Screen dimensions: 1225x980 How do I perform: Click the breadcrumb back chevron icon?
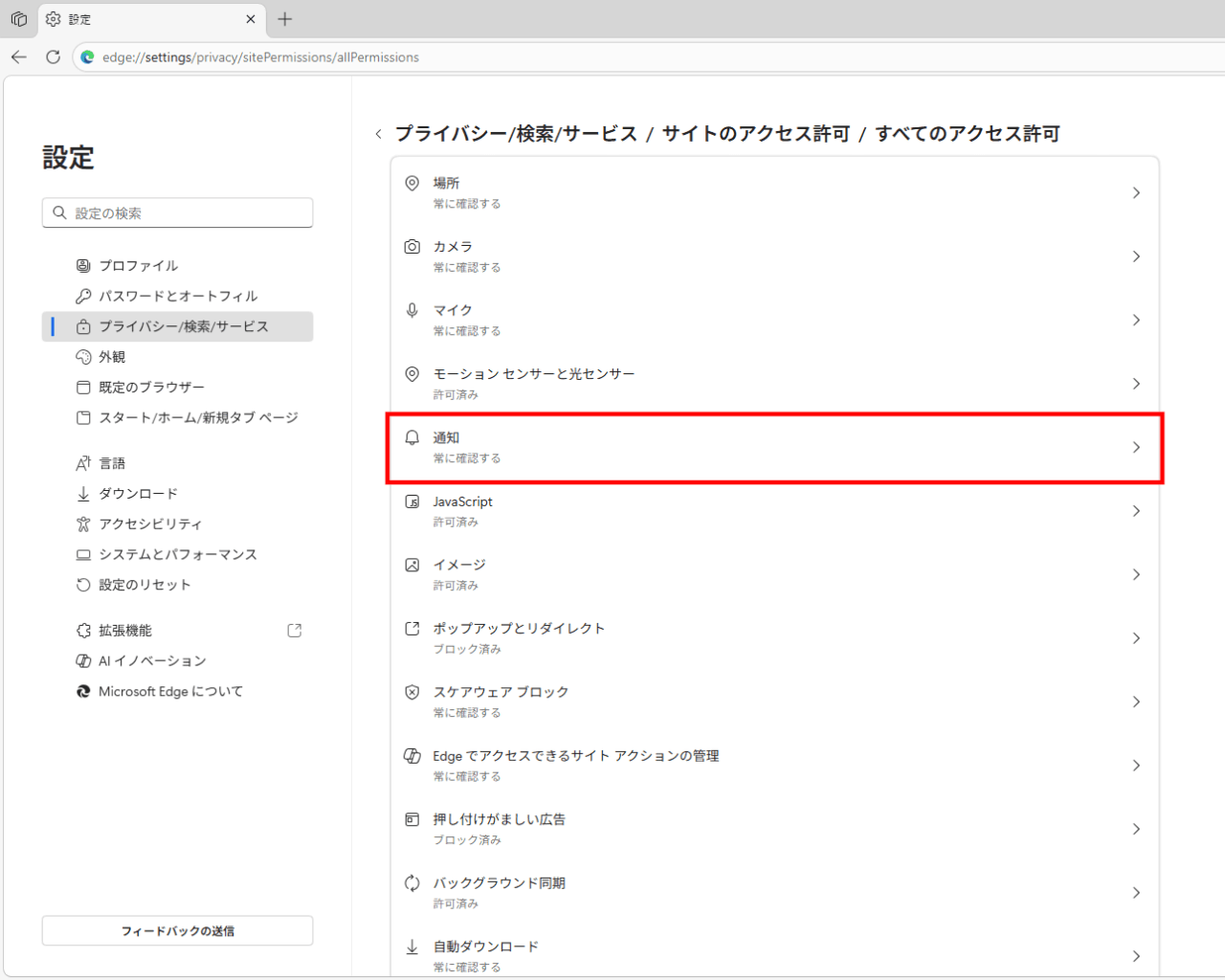coord(379,134)
